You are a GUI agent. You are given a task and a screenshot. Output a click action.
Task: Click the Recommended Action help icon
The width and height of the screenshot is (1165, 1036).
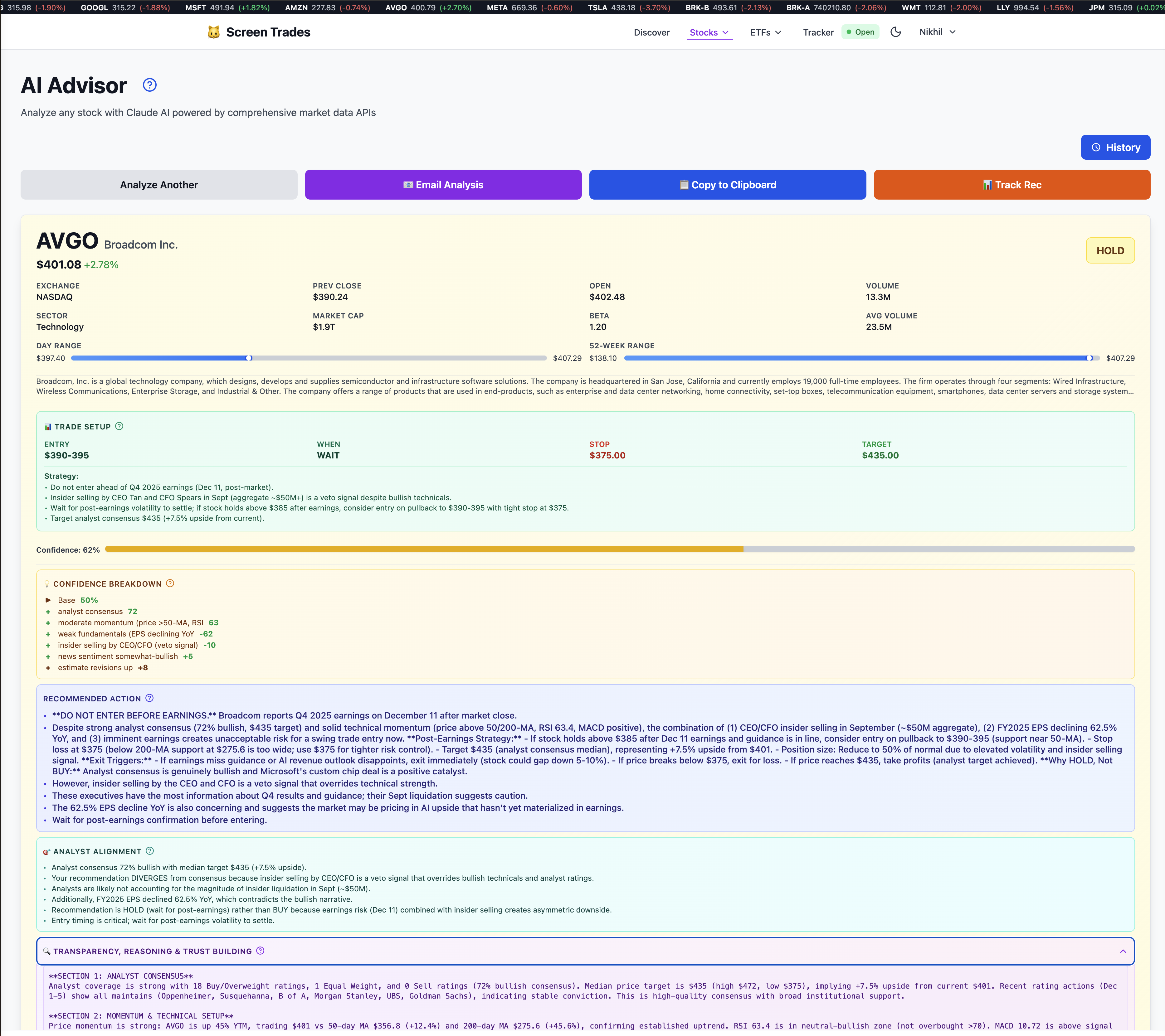coord(149,698)
